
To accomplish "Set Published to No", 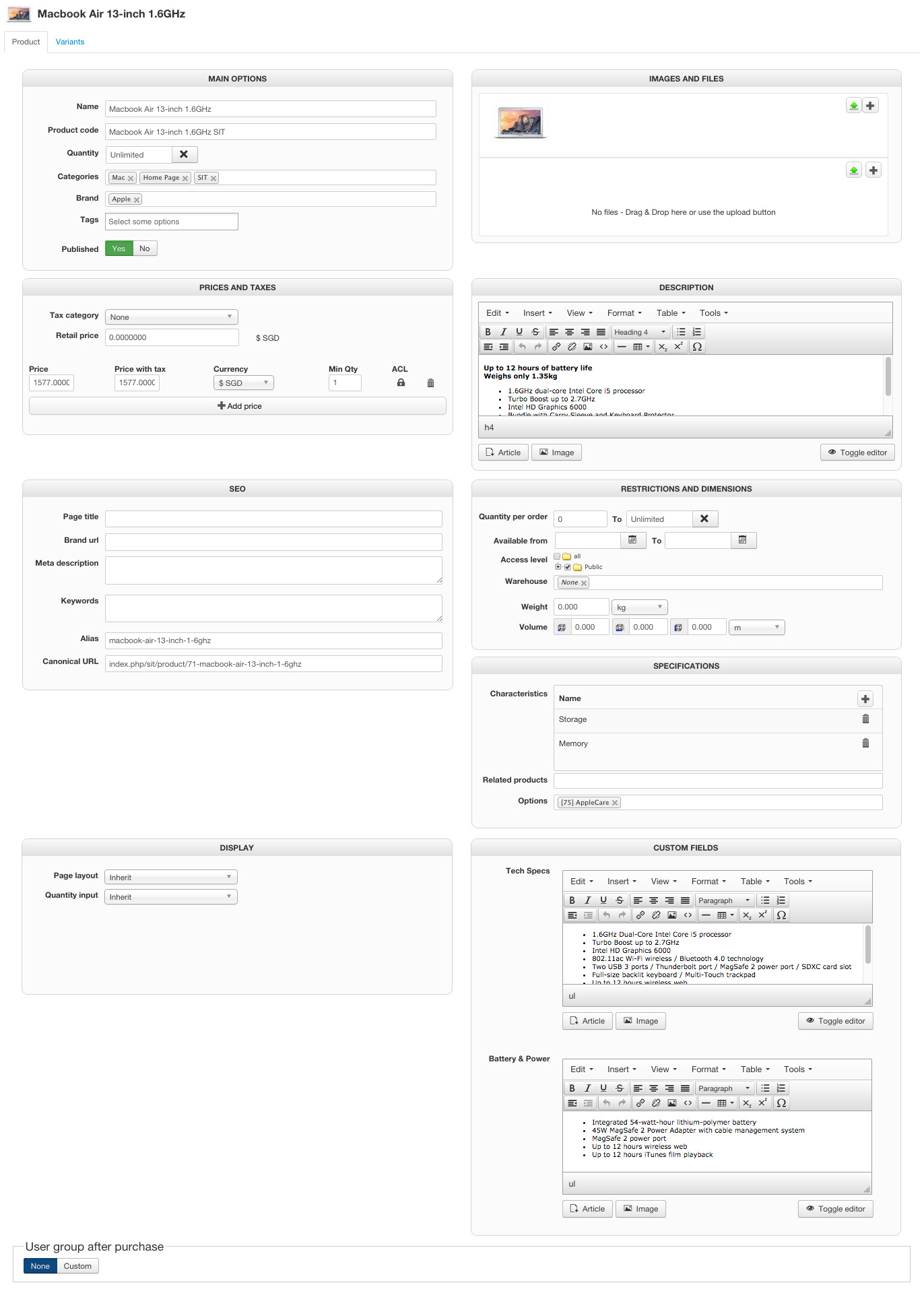I will tap(145, 249).
